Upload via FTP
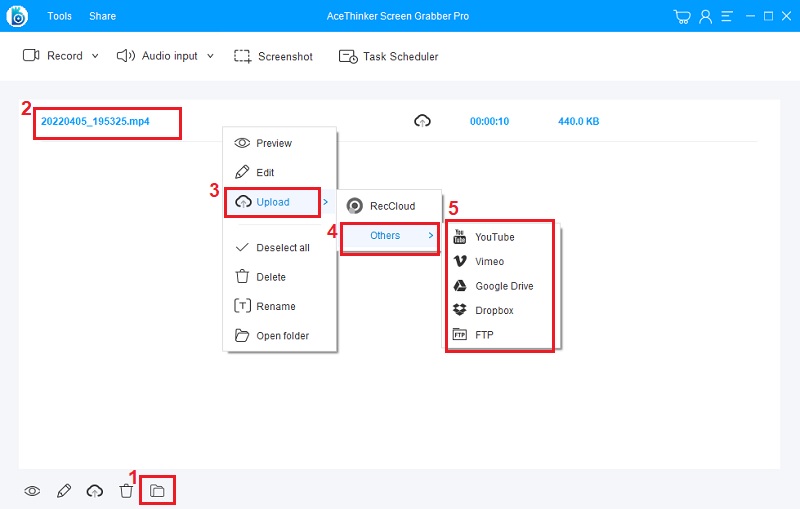This screenshot has width=800, height=509. pos(500,335)
